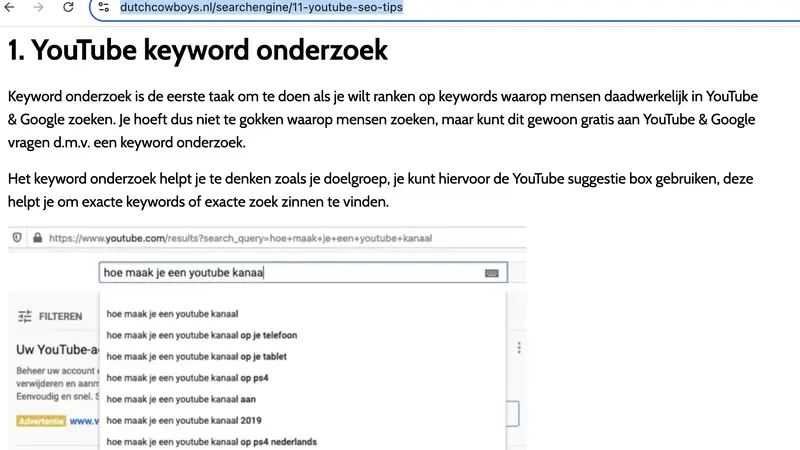This screenshot has height=450, width=800.
Task: Select suggestion ending in 'op je tablet'
Action: click(196, 357)
